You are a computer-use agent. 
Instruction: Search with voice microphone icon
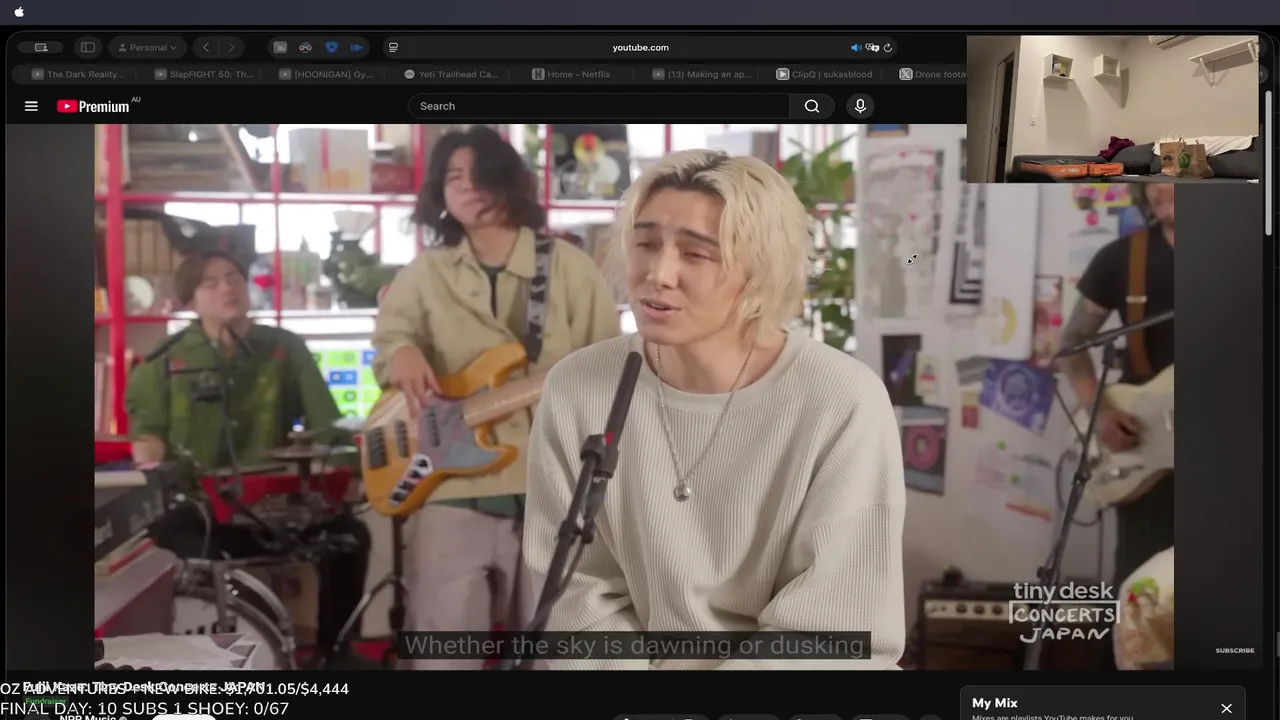click(860, 106)
